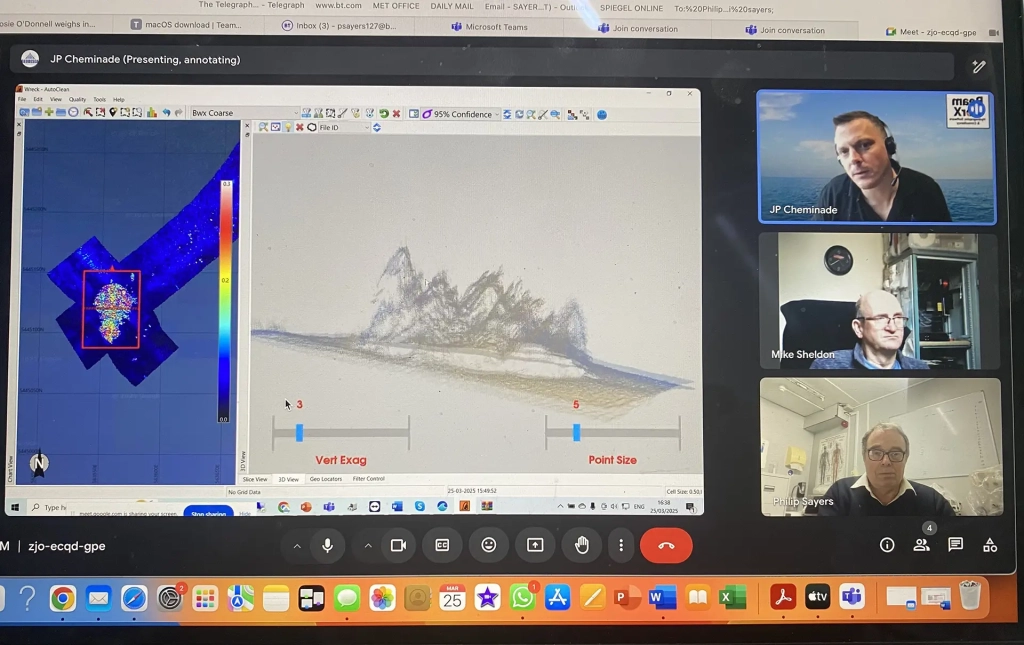Open the Bwx Coarse dropdown

pos(242,113)
